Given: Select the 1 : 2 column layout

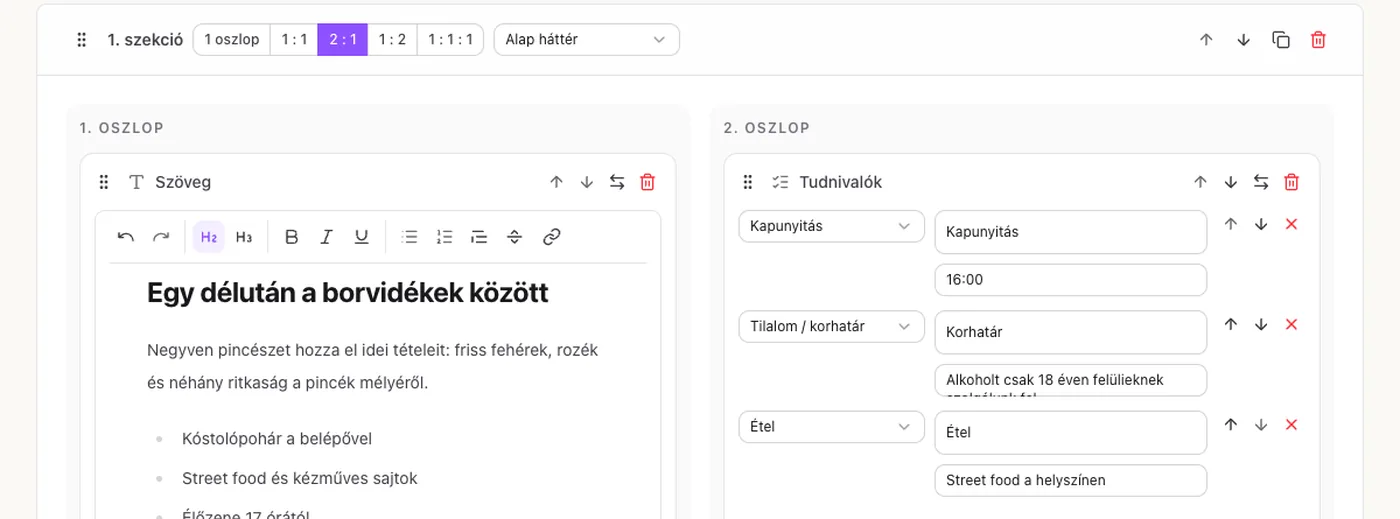Looking at the screenshot, I should (392, 40).
